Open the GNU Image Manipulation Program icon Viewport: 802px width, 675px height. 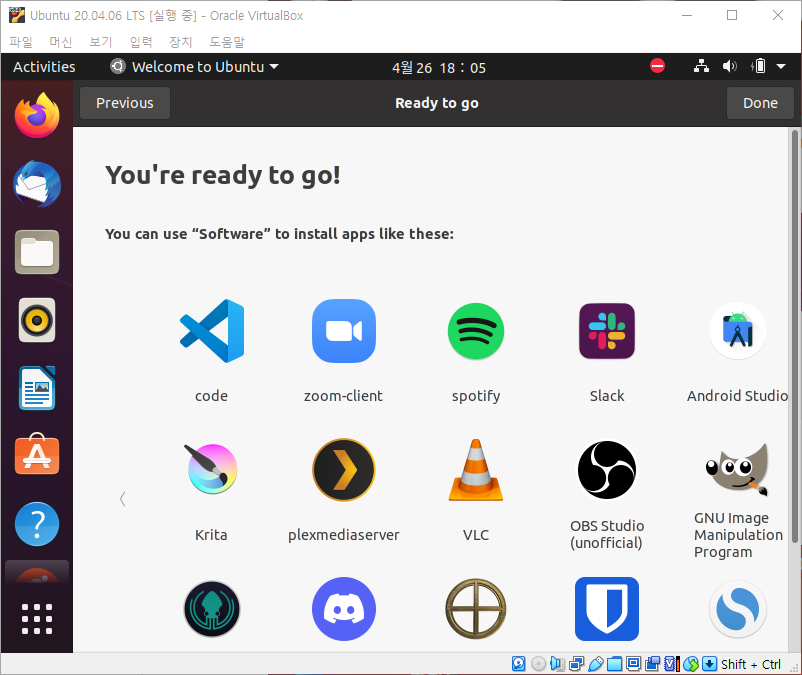[738, 469]
